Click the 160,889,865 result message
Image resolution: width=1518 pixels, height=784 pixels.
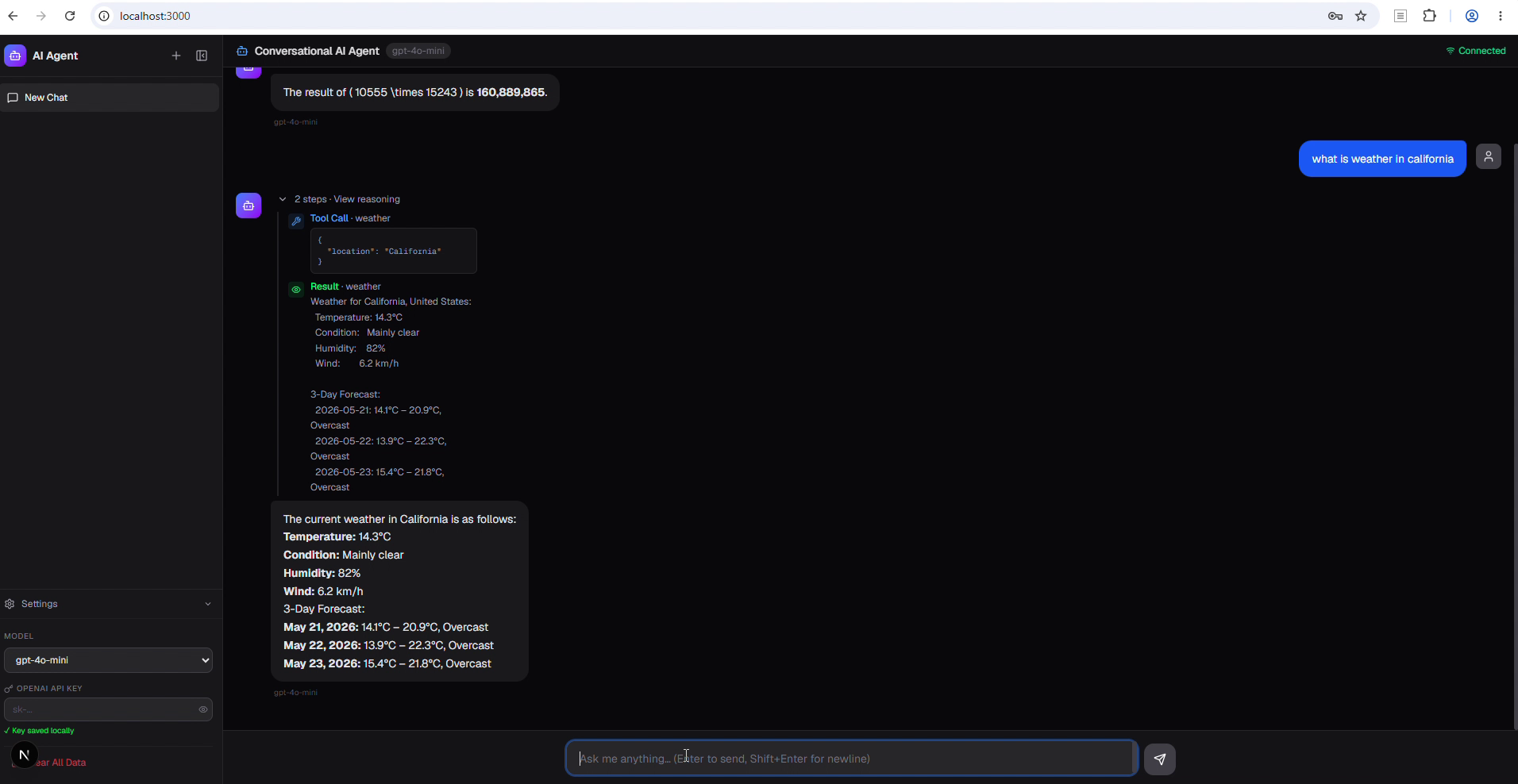pos(415,92)
